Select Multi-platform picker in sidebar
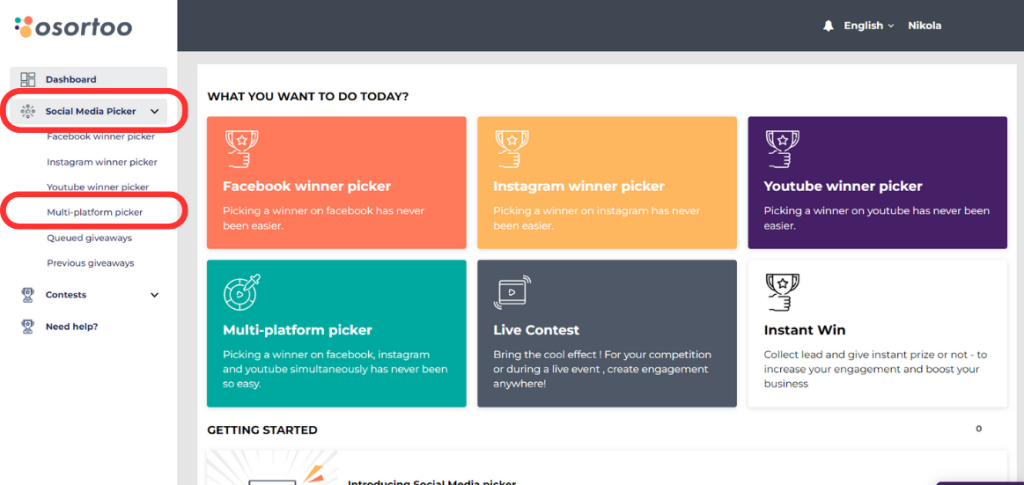Screen dimensions: 1024x485 (95, 212)
